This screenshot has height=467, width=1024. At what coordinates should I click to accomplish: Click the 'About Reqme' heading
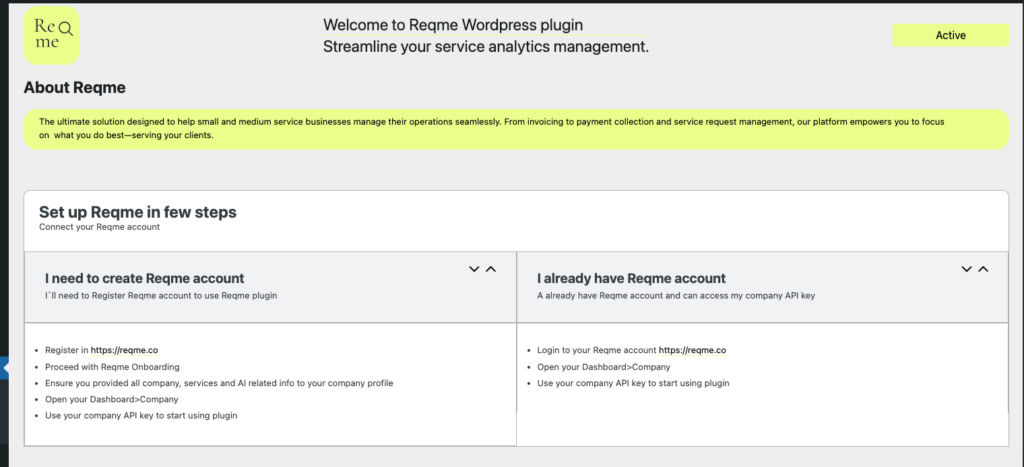coord(74,88)
